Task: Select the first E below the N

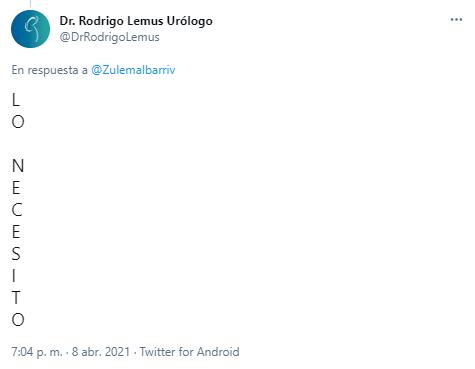Action: (16, 188)
